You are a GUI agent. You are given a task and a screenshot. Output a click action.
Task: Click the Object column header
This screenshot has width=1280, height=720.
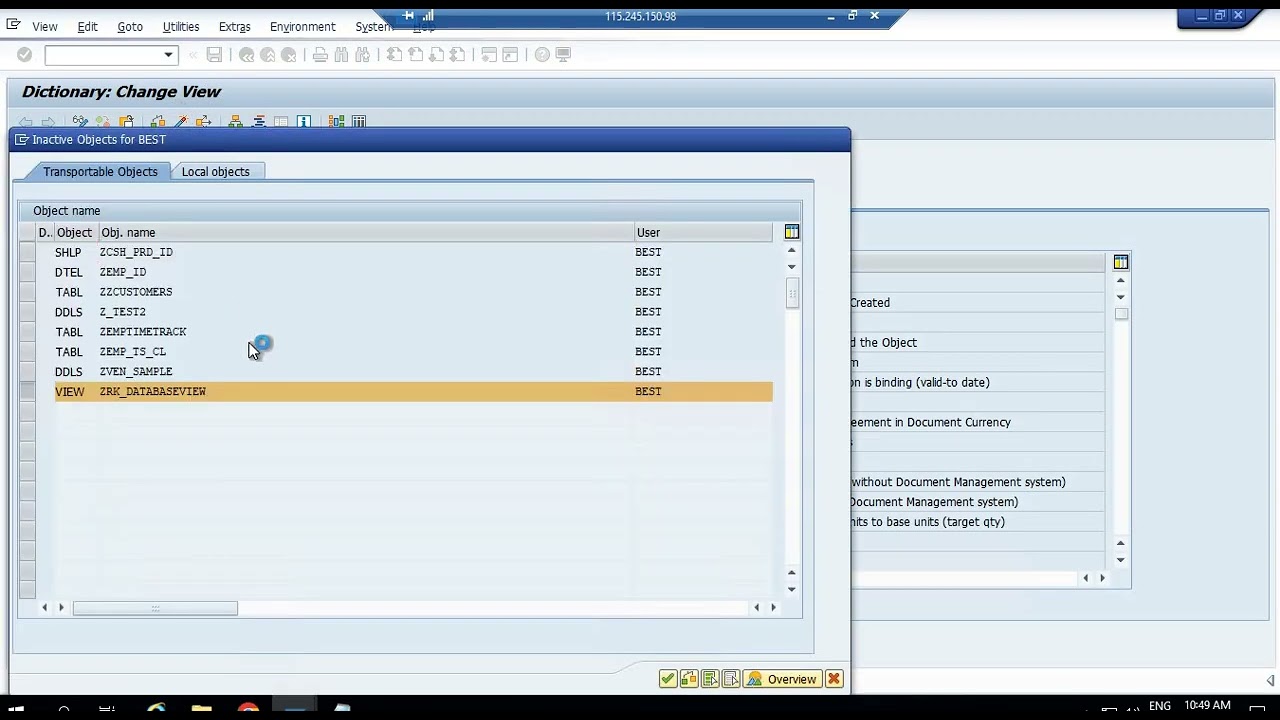[75, 232]
